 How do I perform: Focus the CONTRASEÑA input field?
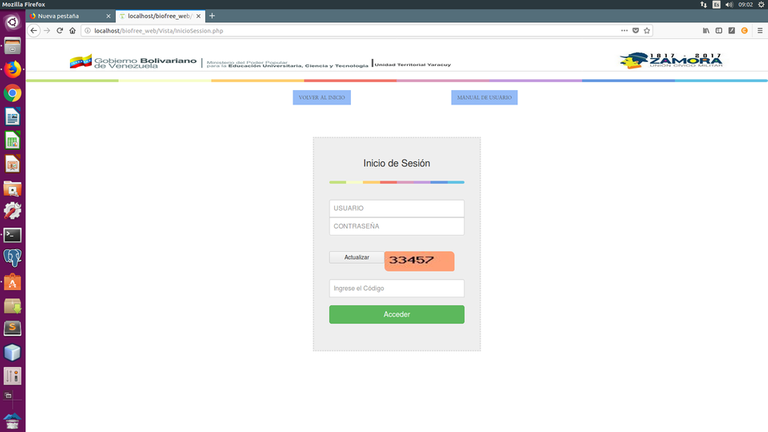point(397,226)
